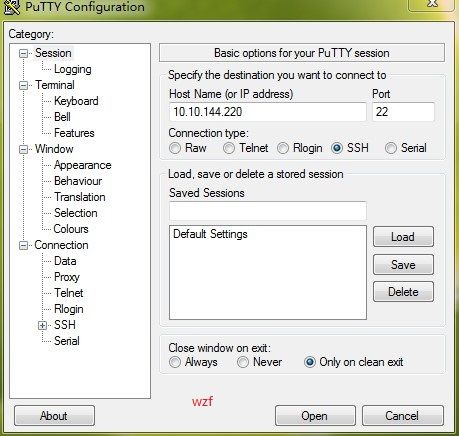
Task: Open the Bell settings category
Action: click(x=62, y=117)
